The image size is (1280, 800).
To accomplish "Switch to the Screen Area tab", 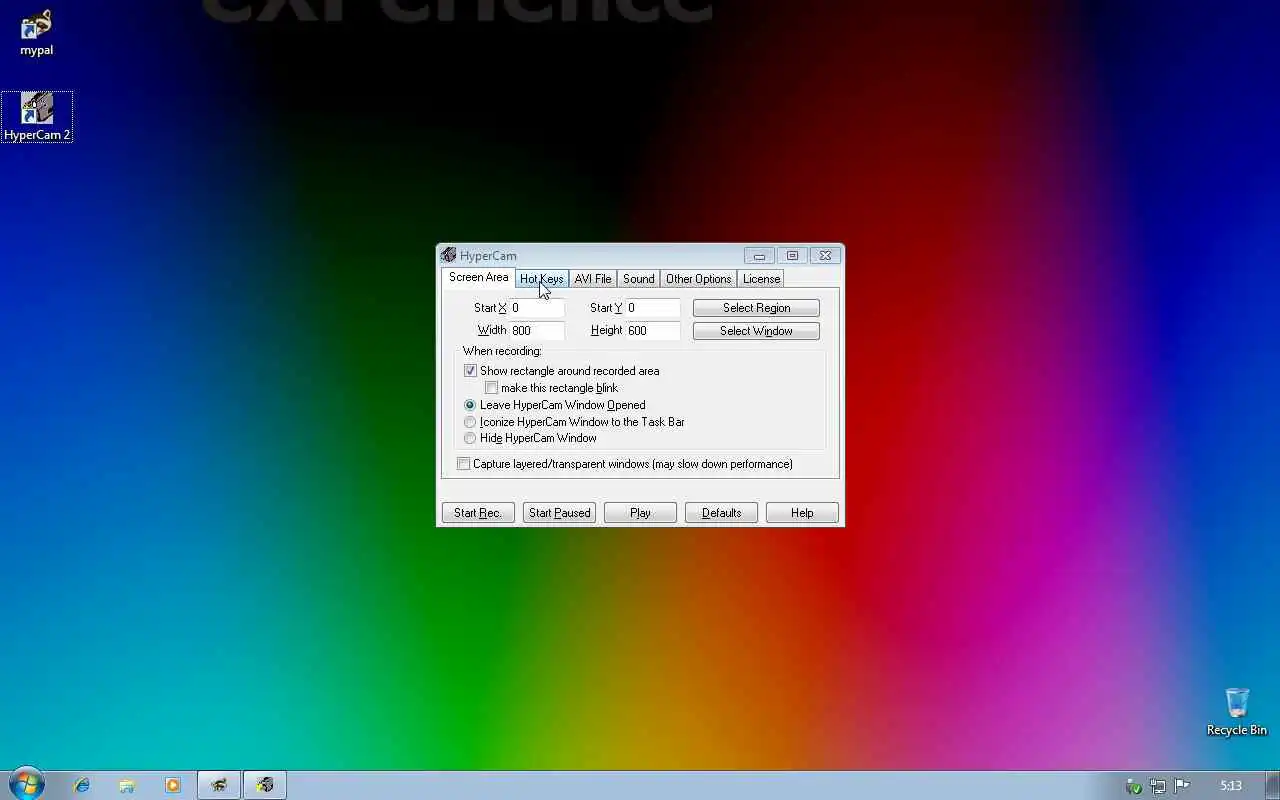I will pos(478,278).
